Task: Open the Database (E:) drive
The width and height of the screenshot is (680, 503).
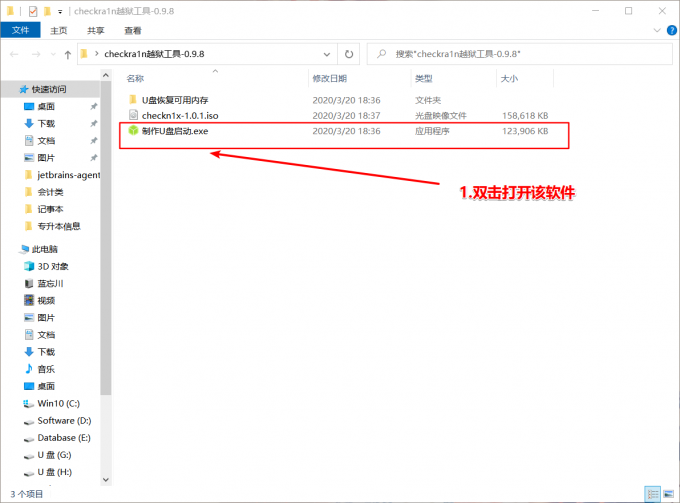Action: click(x=64, y=438)
